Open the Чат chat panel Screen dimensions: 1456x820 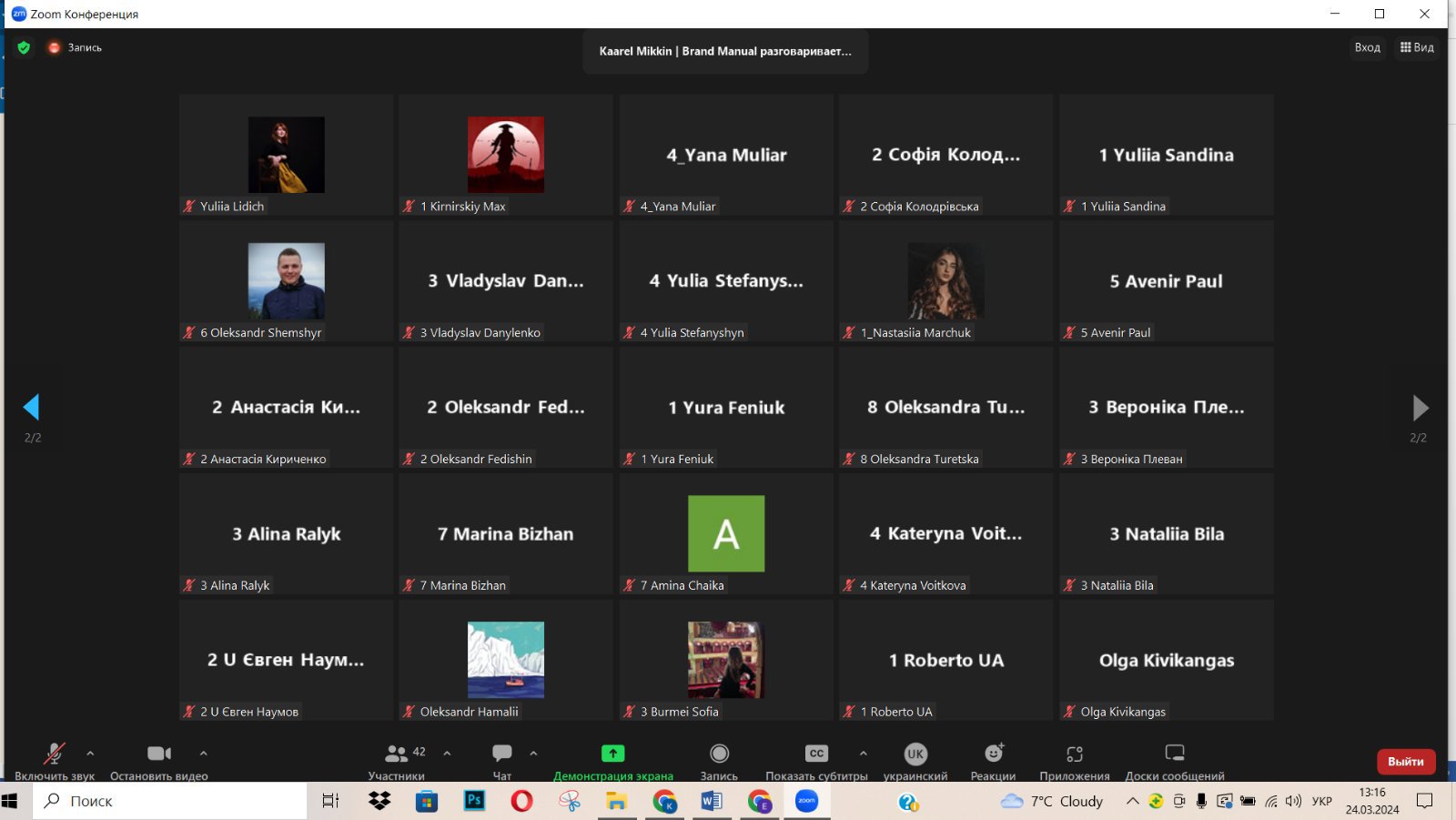tap(502, 761)
